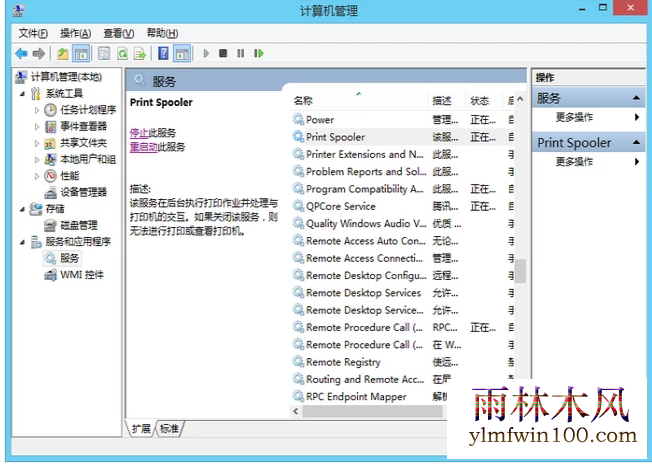Image resolution: width=652 pixels, height=464 pixels.
Task: Select the Power service row
Action: coord(403,120)
